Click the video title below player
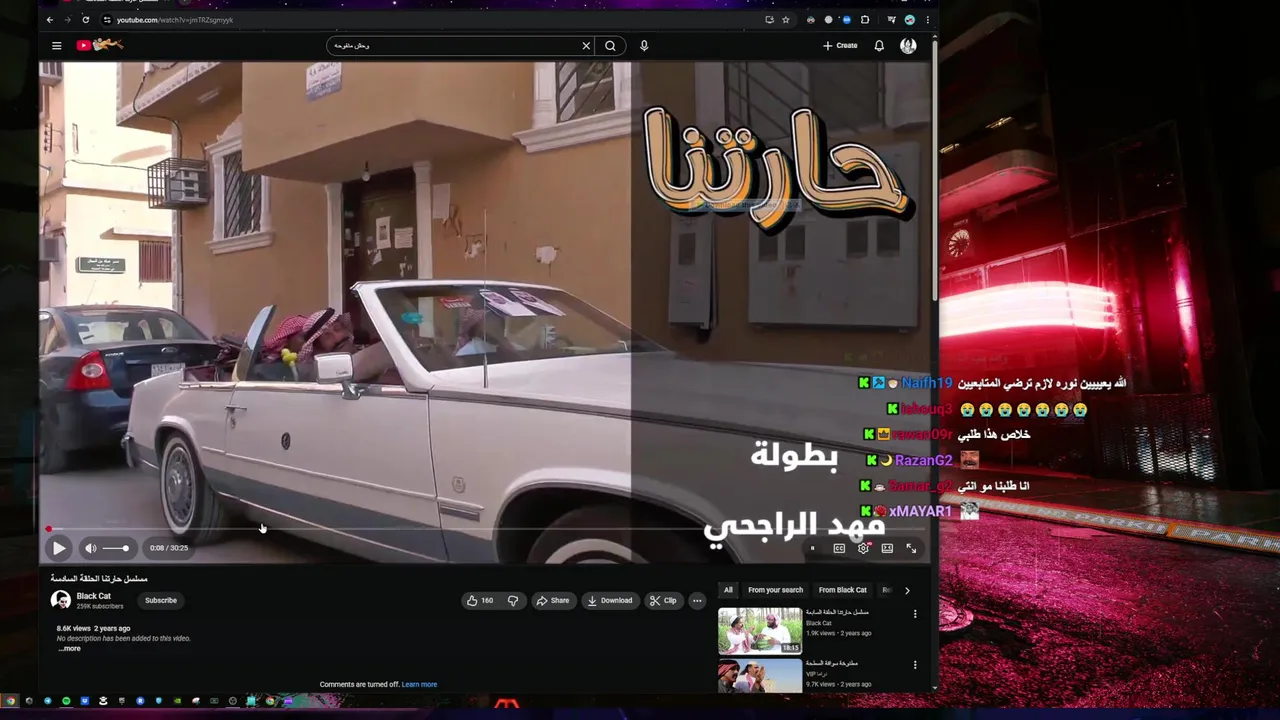 click(x=99, y=579)
